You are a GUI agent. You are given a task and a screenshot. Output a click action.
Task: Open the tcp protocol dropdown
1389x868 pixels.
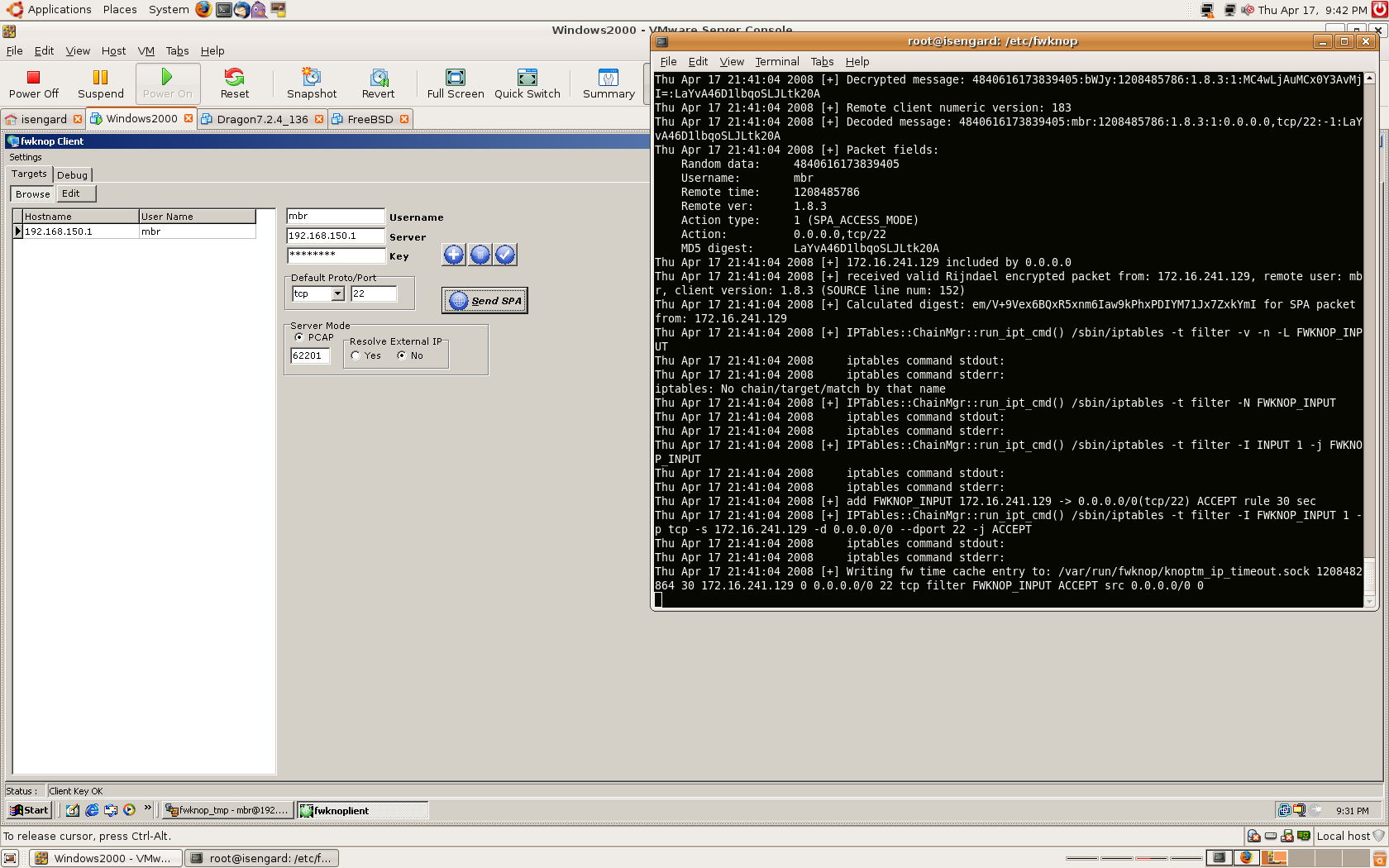337,293
